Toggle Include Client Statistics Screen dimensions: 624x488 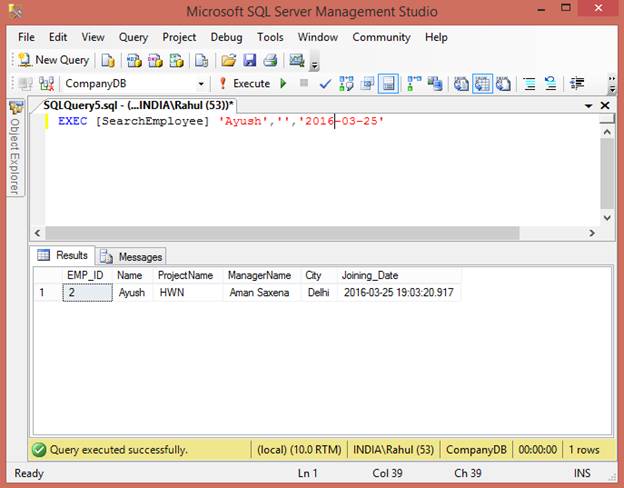coord(435,84)
